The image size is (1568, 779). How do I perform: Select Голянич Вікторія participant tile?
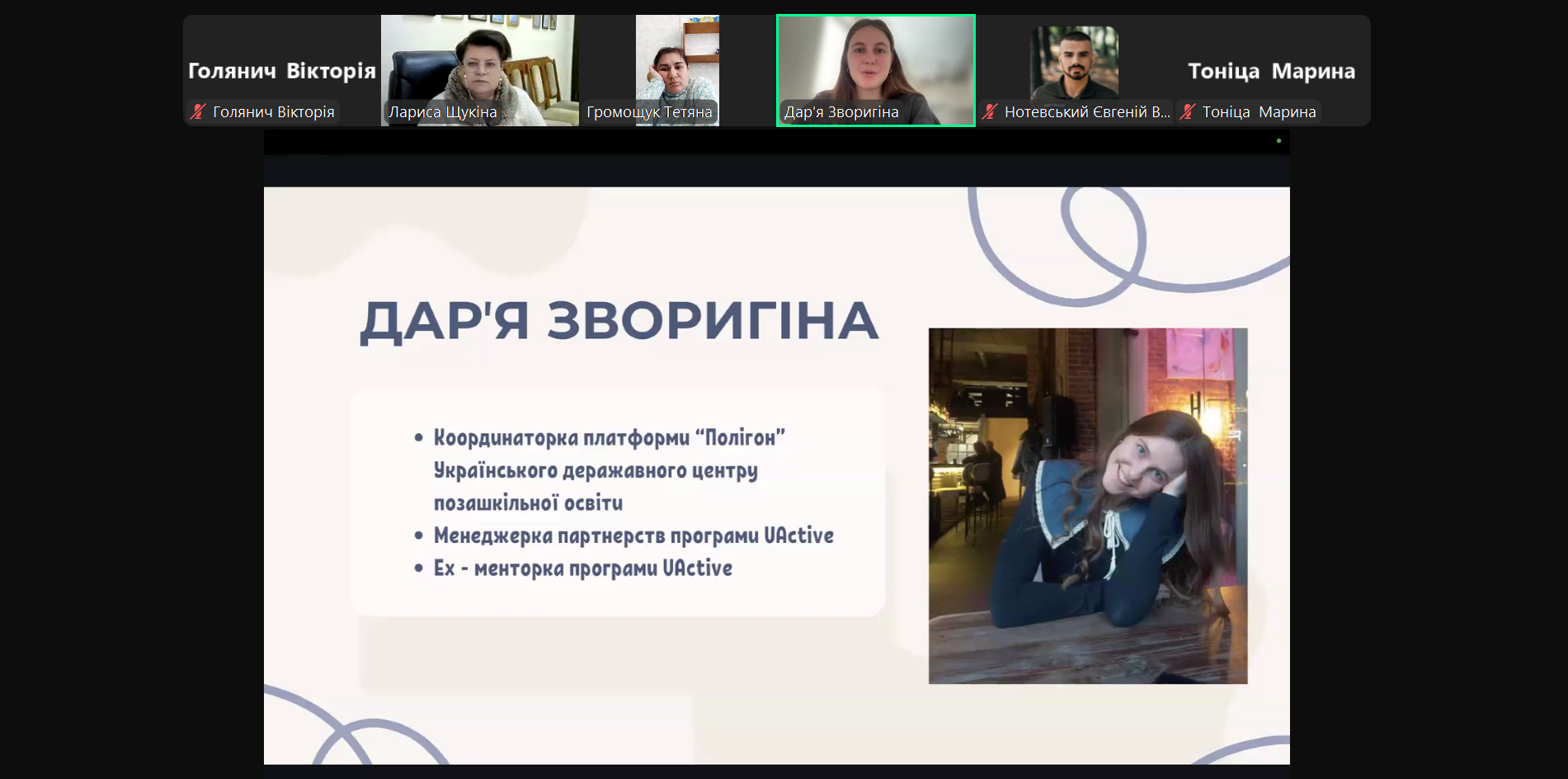pyautogui.click(x=281, y=70)
